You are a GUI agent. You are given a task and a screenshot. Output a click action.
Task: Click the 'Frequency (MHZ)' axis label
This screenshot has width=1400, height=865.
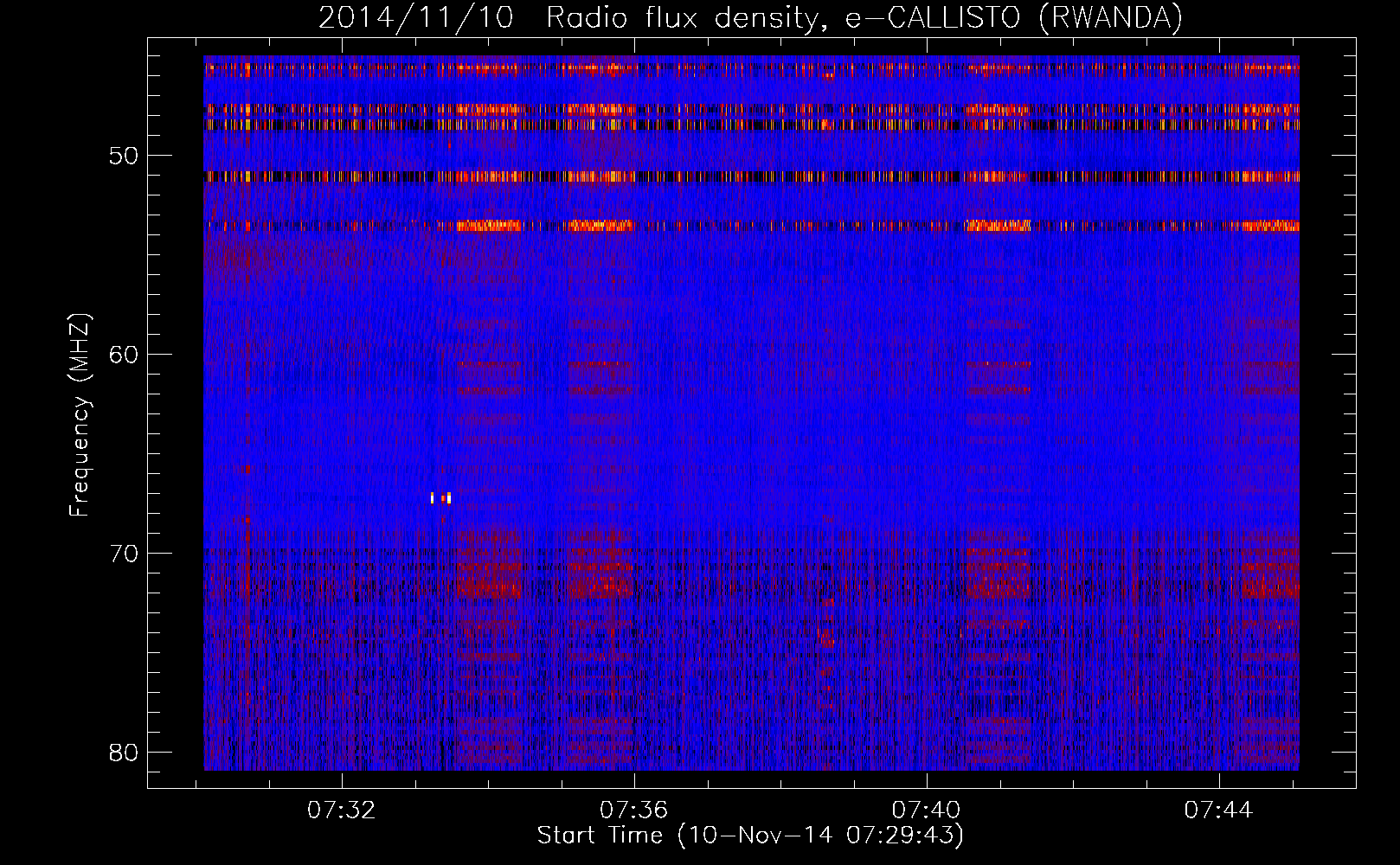79,415
